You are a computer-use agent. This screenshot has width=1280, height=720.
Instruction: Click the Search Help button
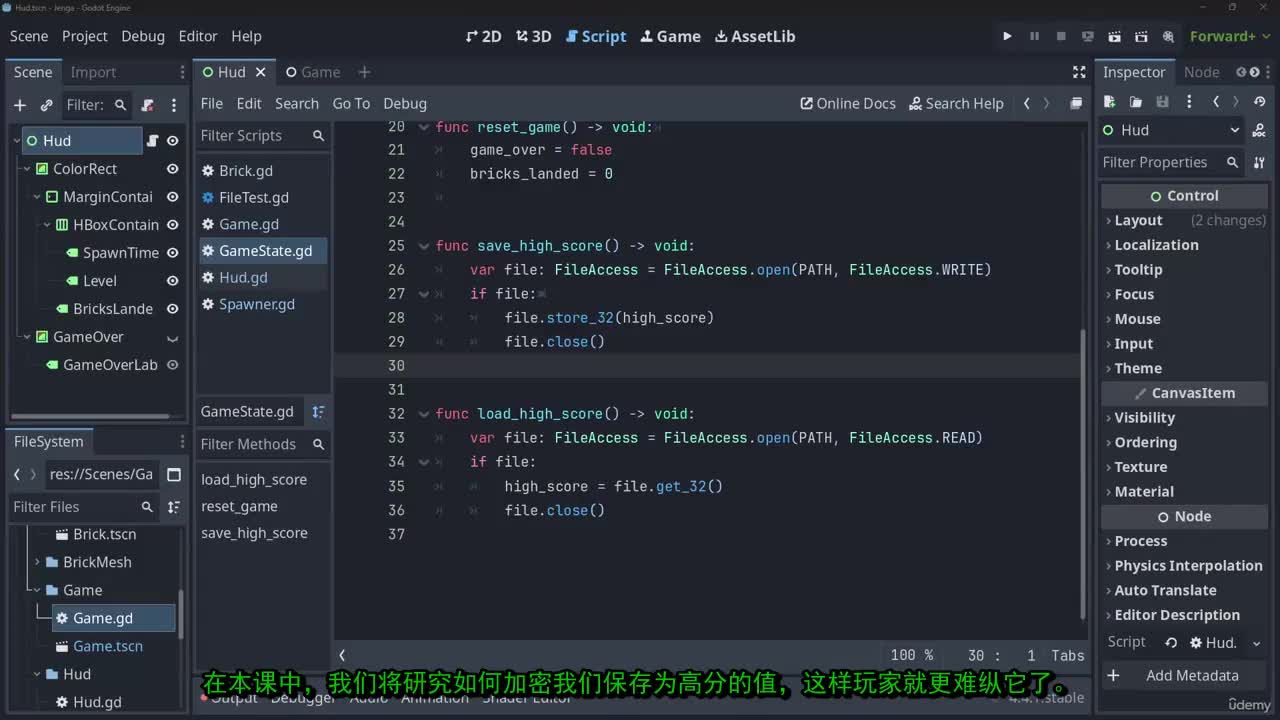pos(956,103)
